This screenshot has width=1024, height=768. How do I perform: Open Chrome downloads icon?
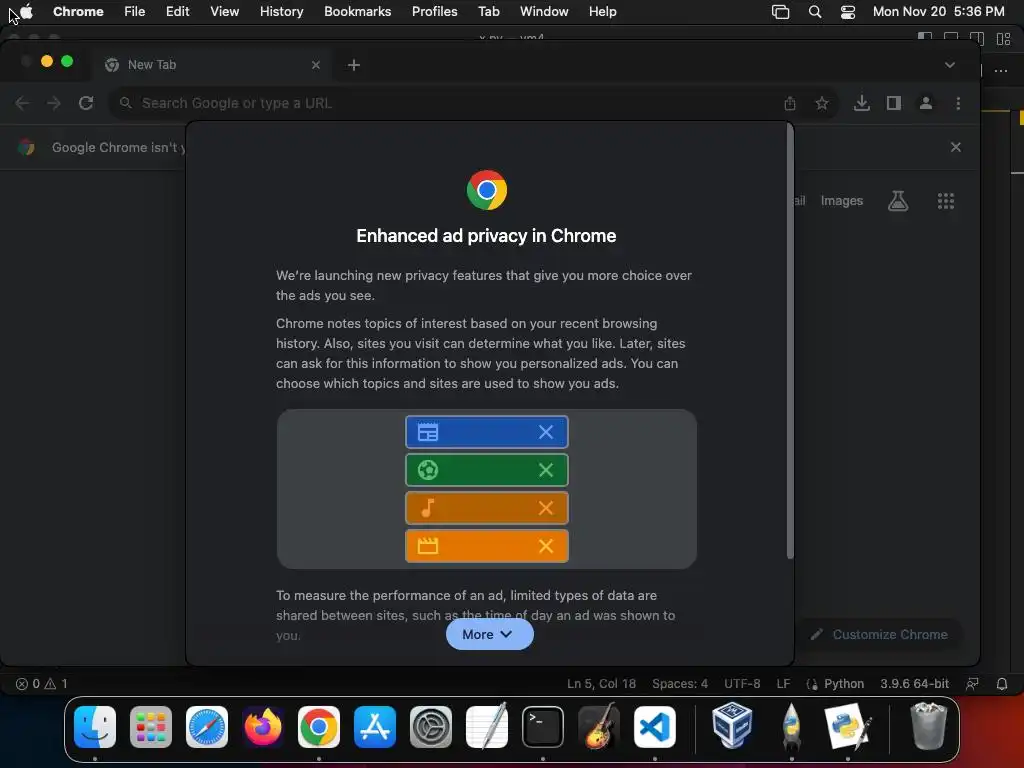861,103
